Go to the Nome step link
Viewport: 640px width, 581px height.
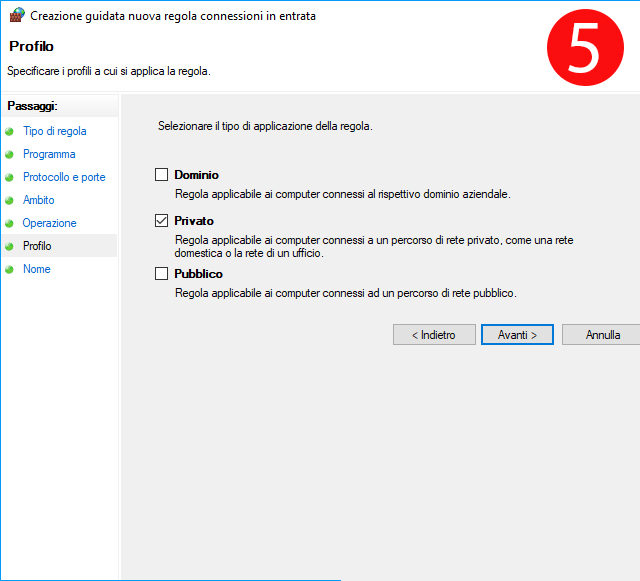37,269
